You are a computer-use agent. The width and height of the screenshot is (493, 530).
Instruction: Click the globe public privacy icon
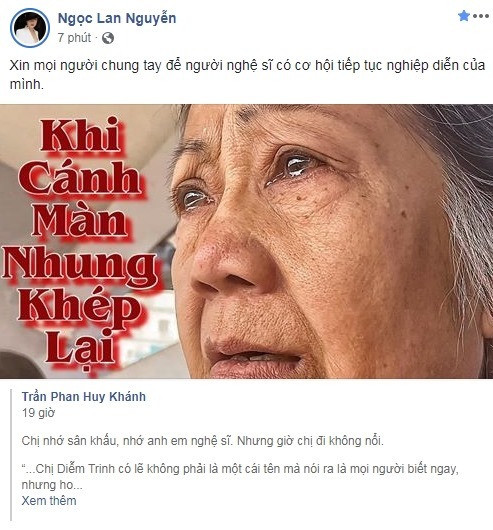tap(108, 38)
